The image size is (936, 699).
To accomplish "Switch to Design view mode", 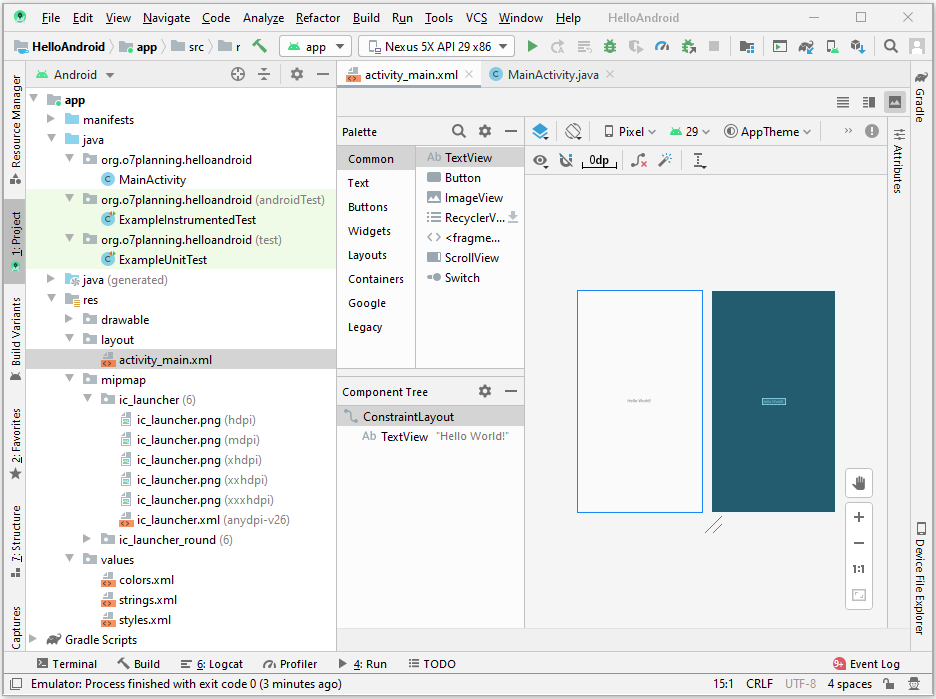I will pos(895,102).
